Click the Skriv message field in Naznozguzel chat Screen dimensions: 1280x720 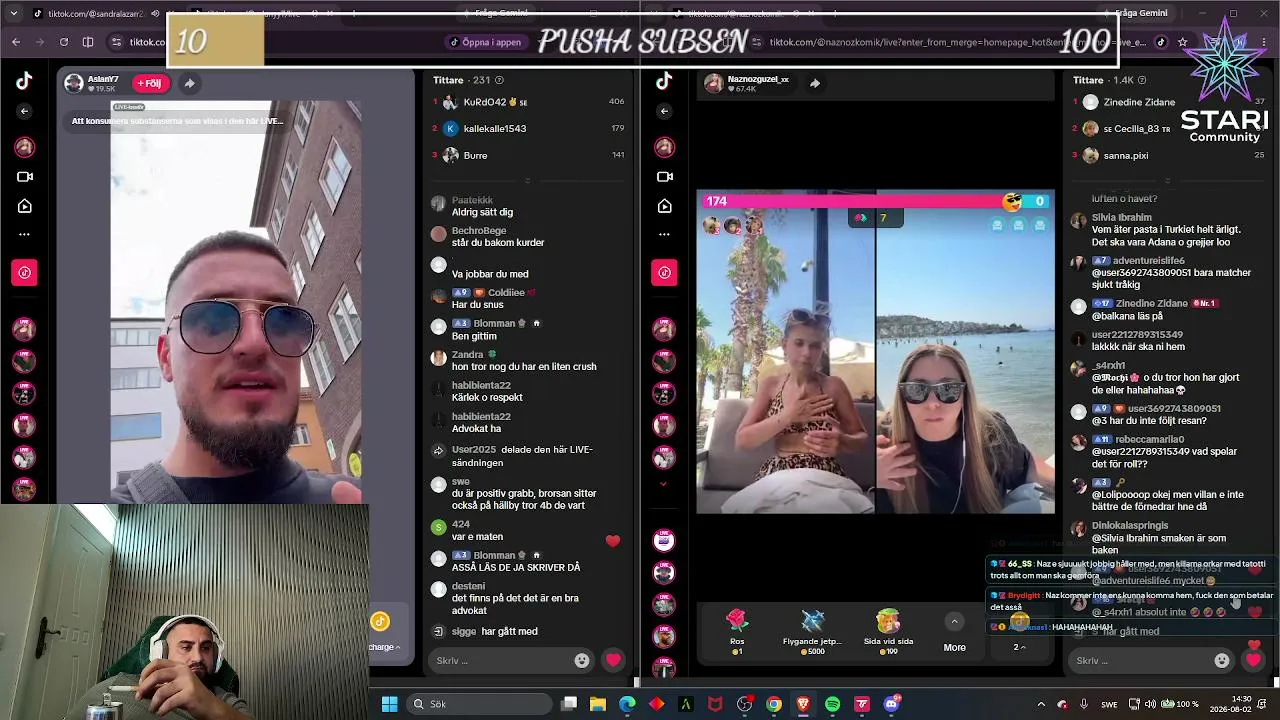(x=1153, y=660)
